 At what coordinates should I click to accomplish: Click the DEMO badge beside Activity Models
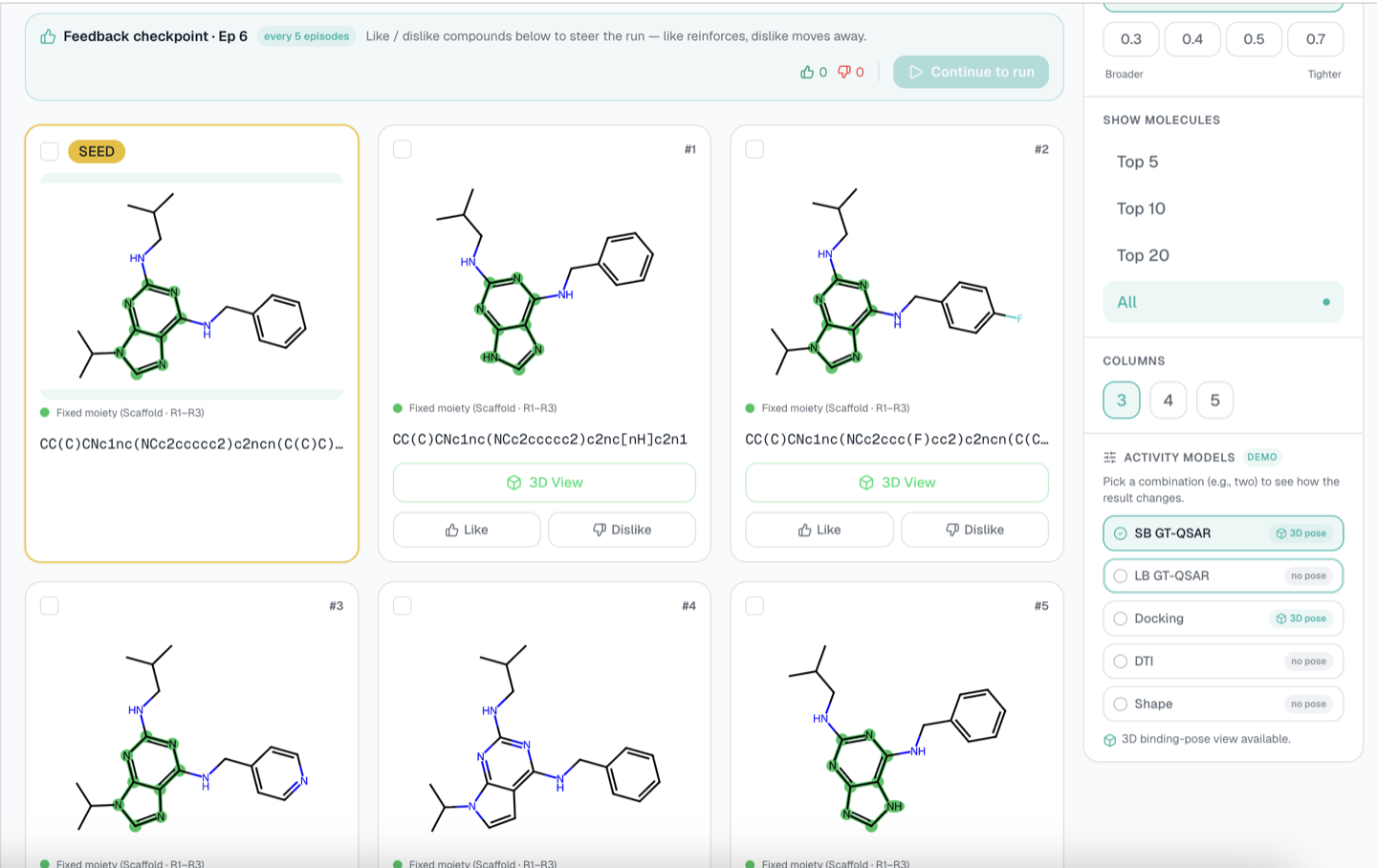pos(1262,457)
